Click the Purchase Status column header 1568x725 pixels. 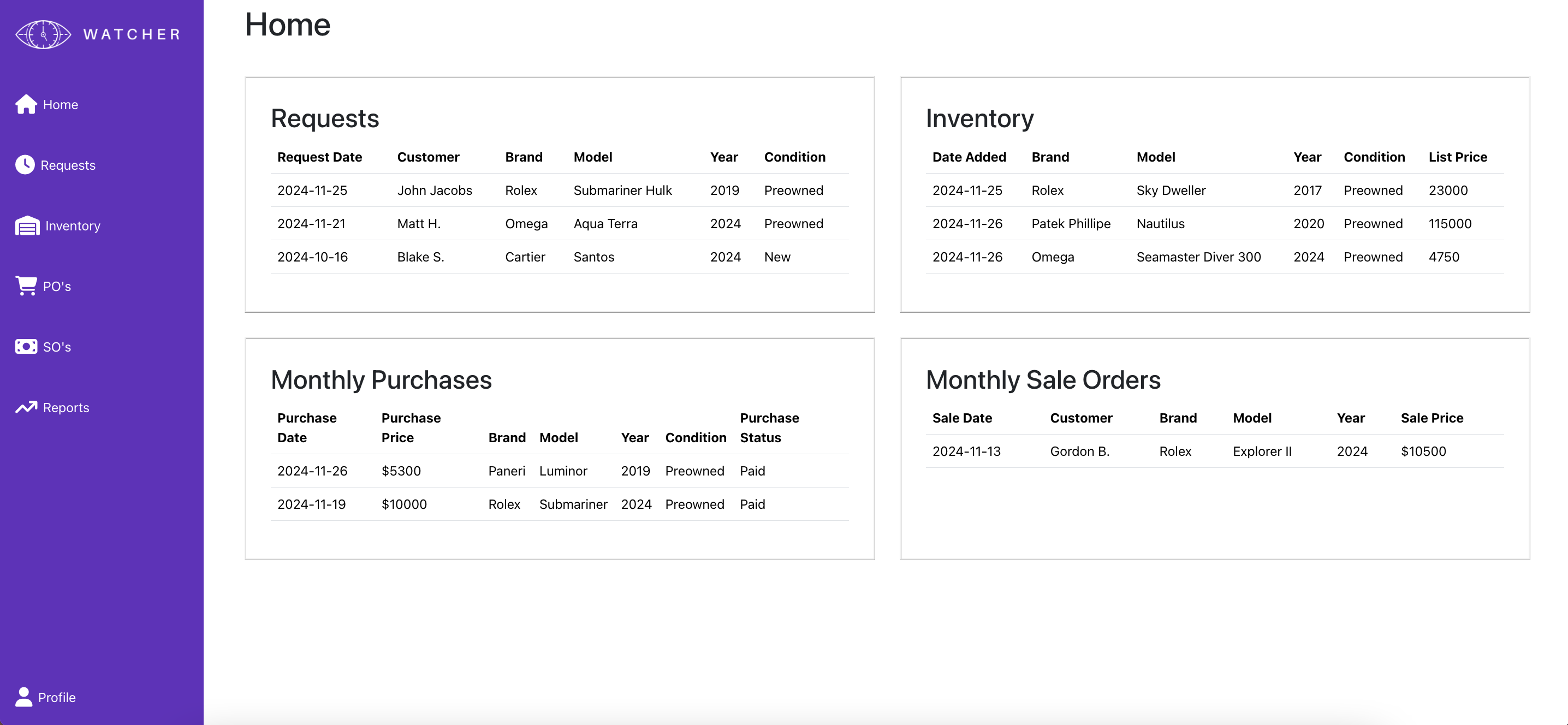769,428
